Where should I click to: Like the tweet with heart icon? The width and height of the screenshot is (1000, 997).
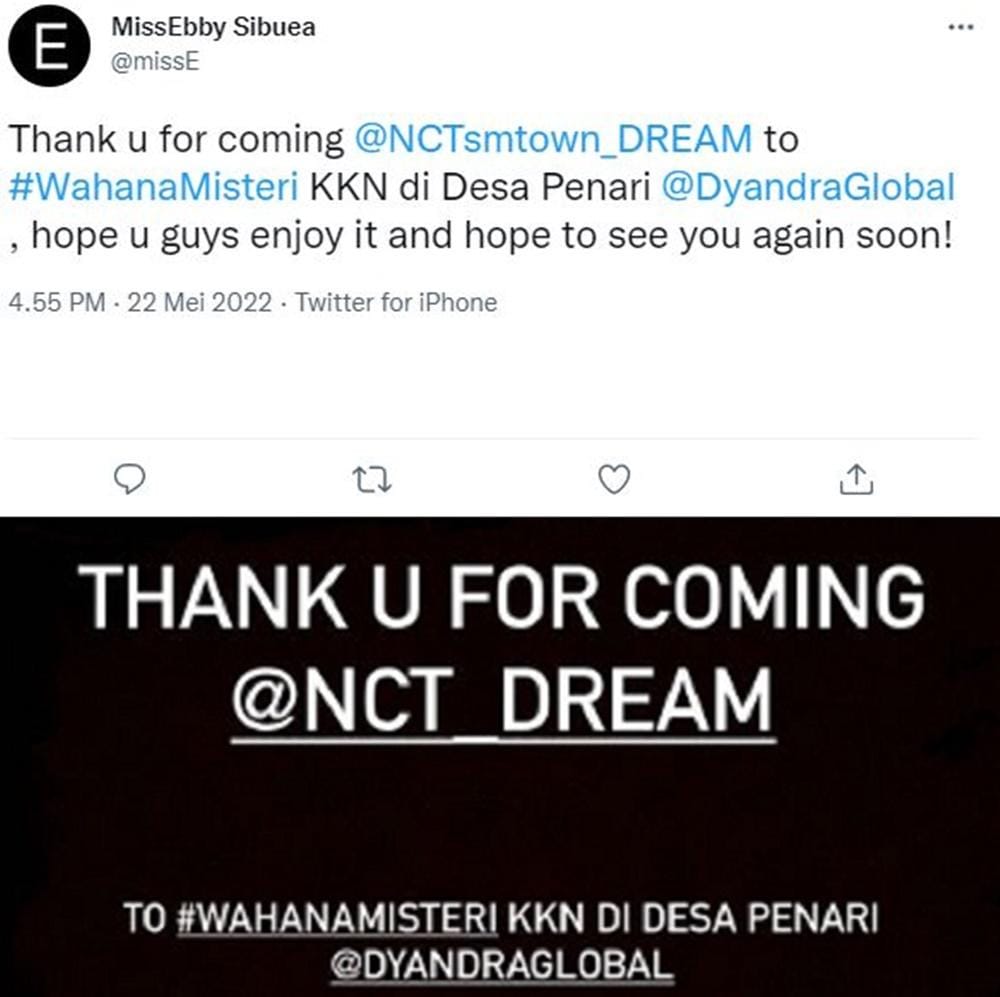tap(615, 480)
